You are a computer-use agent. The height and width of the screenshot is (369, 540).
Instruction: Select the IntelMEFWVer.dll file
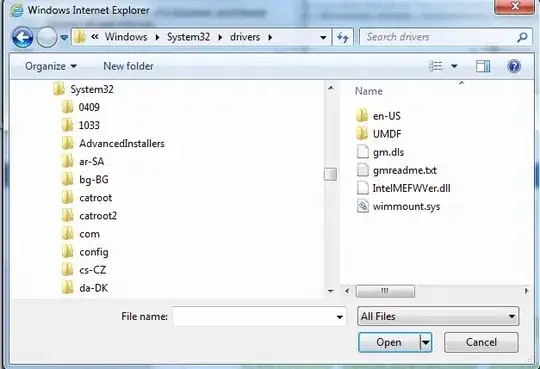(x=403, y=188)
